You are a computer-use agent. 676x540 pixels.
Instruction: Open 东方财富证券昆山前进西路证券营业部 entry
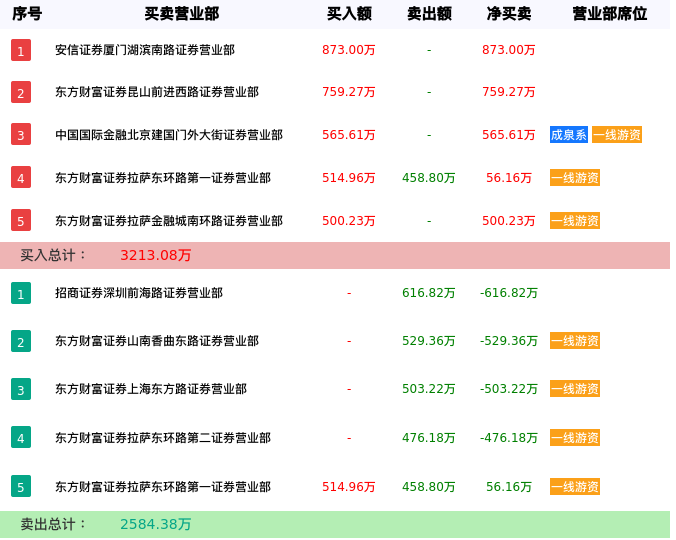[x=157, y=92]
